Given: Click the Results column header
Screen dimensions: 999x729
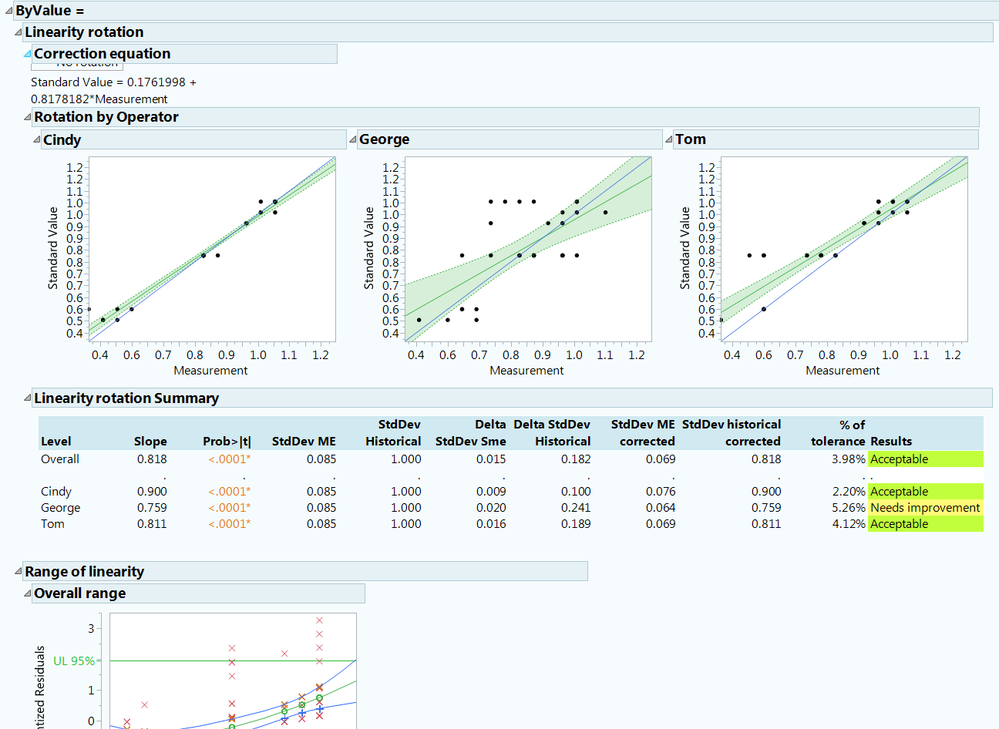Looking at the screenshot, I should [891, 441].
